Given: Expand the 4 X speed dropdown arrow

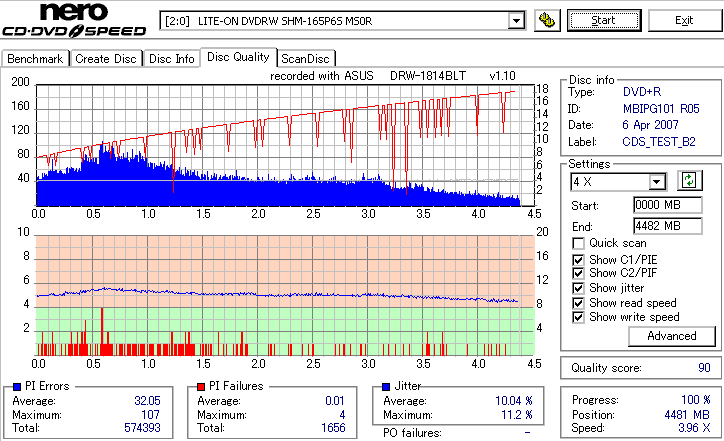Looking at the screenshot, I should [x=656, y=182].
